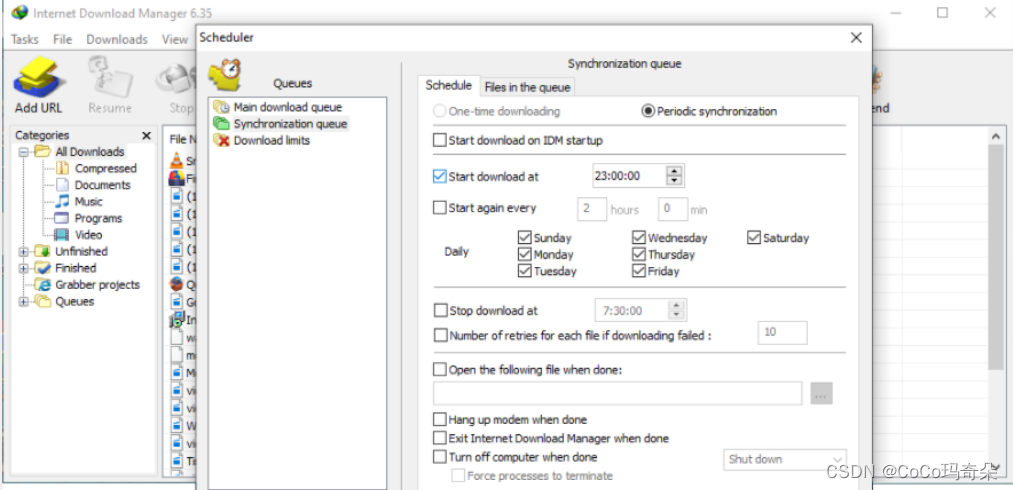1013x490 pixels.
Task: Open the Tasks menu
Action: (25, 39)
